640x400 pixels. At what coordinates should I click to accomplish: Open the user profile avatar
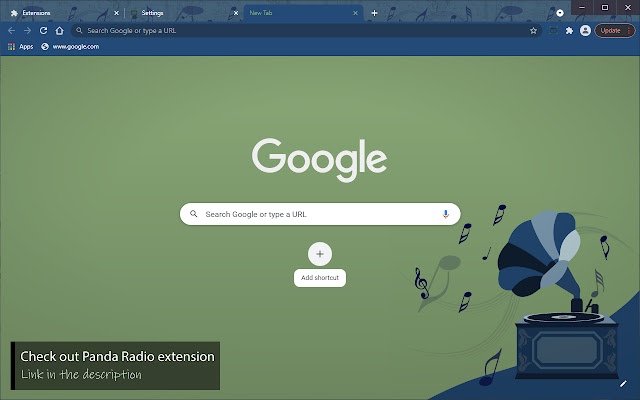pos(585,31)
